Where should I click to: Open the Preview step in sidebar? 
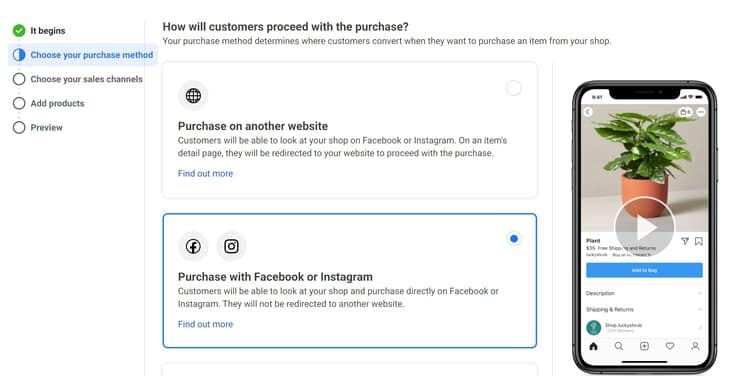[x=46, y=128]
